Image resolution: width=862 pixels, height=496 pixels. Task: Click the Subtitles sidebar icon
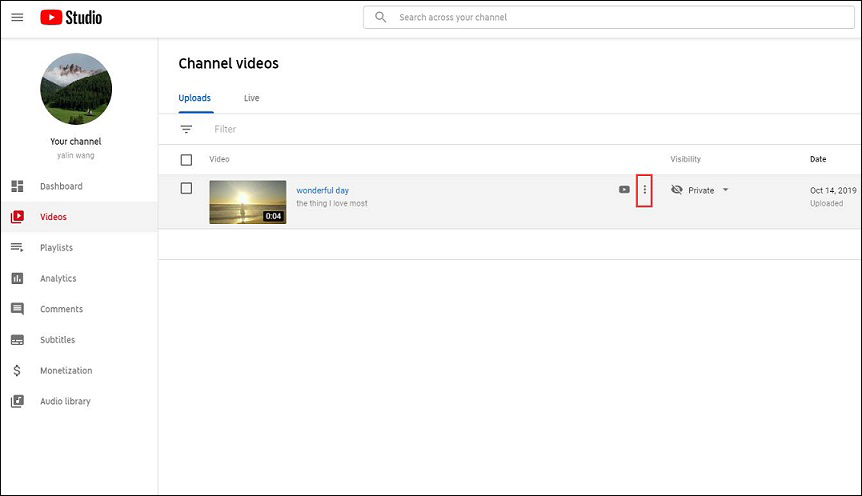18,340
